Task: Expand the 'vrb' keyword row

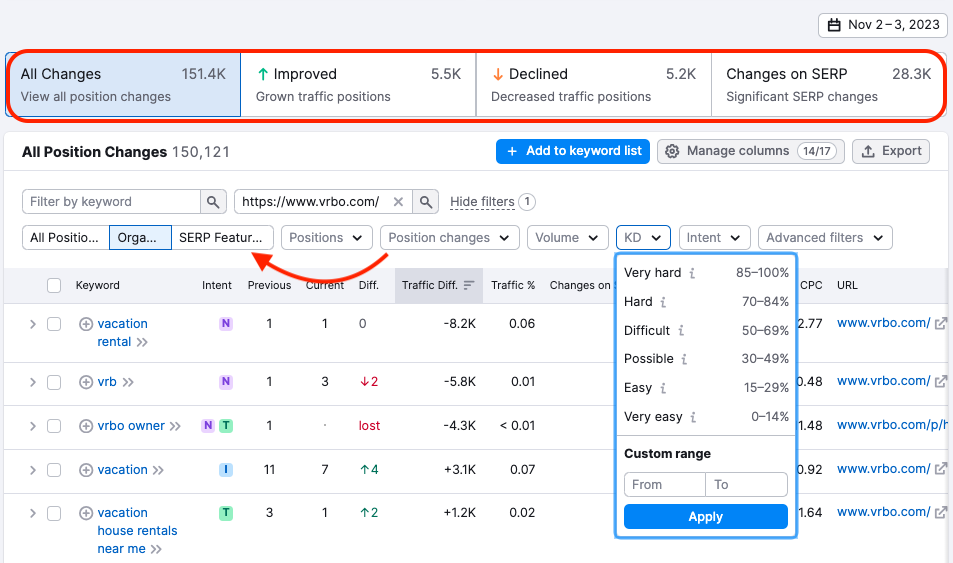Action: pos(32,382)
